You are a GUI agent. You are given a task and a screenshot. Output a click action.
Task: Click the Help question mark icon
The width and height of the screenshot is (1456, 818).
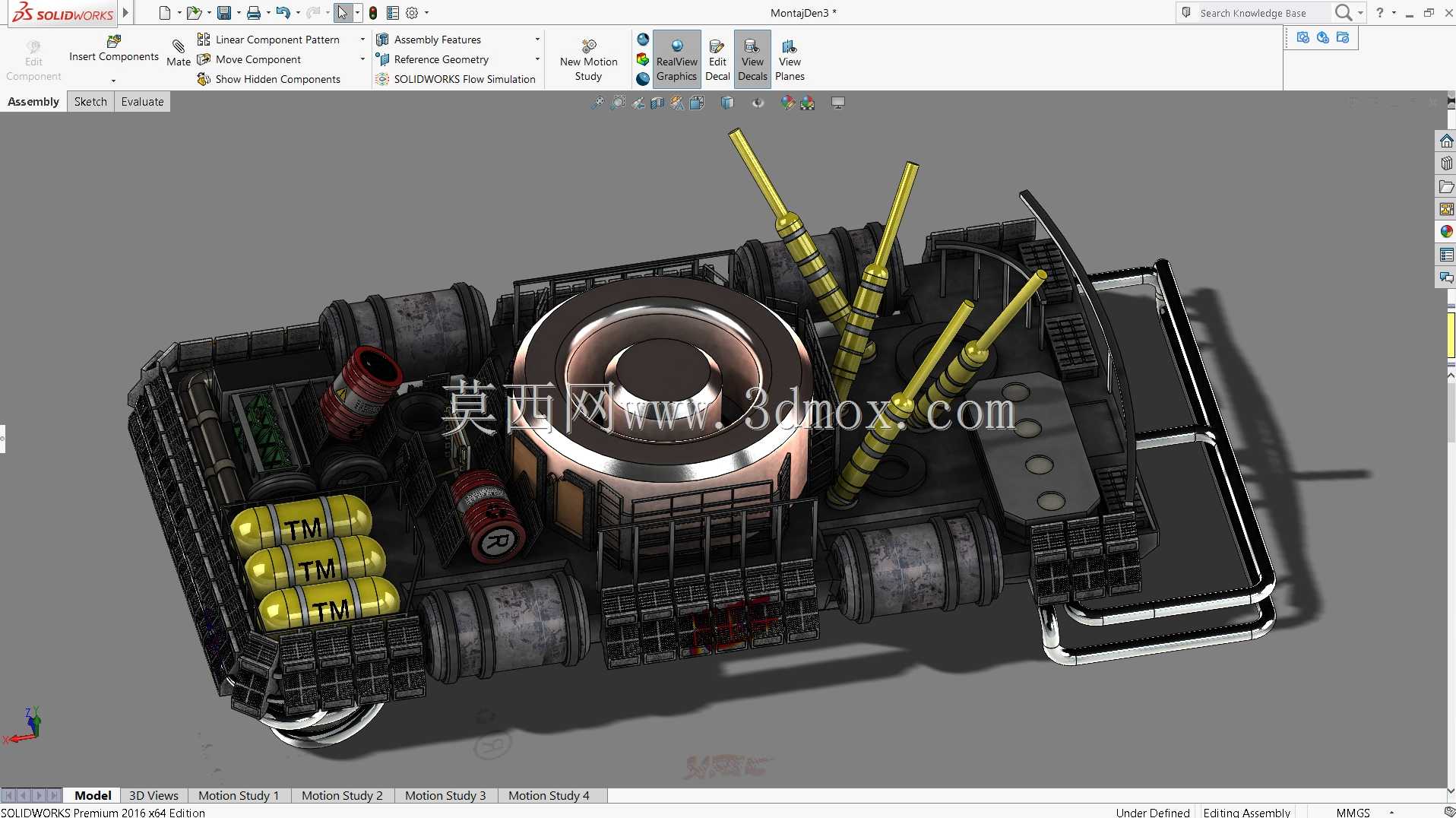pyautogui.click(x=1380, y=13)
